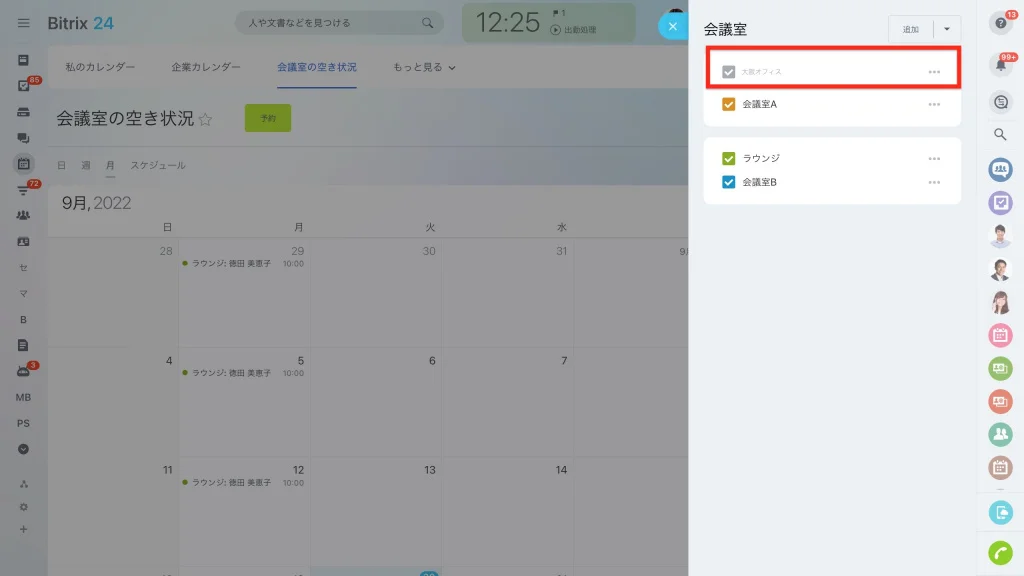Open the green phone call icon
1024x576 pixels.
(x=1000, y=553)
